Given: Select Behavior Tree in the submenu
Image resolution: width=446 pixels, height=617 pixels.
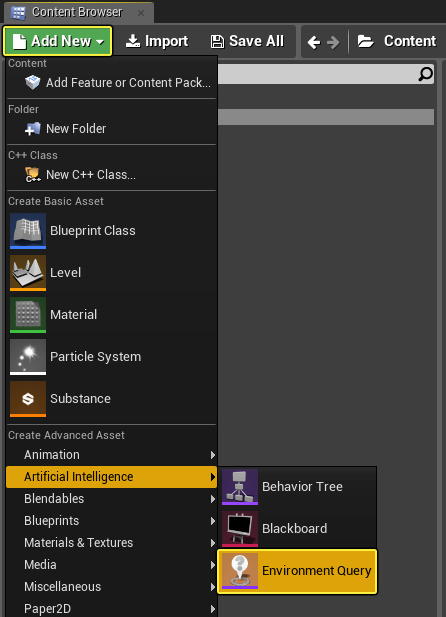Looking at the screenshot, I should tap(298, 487).
